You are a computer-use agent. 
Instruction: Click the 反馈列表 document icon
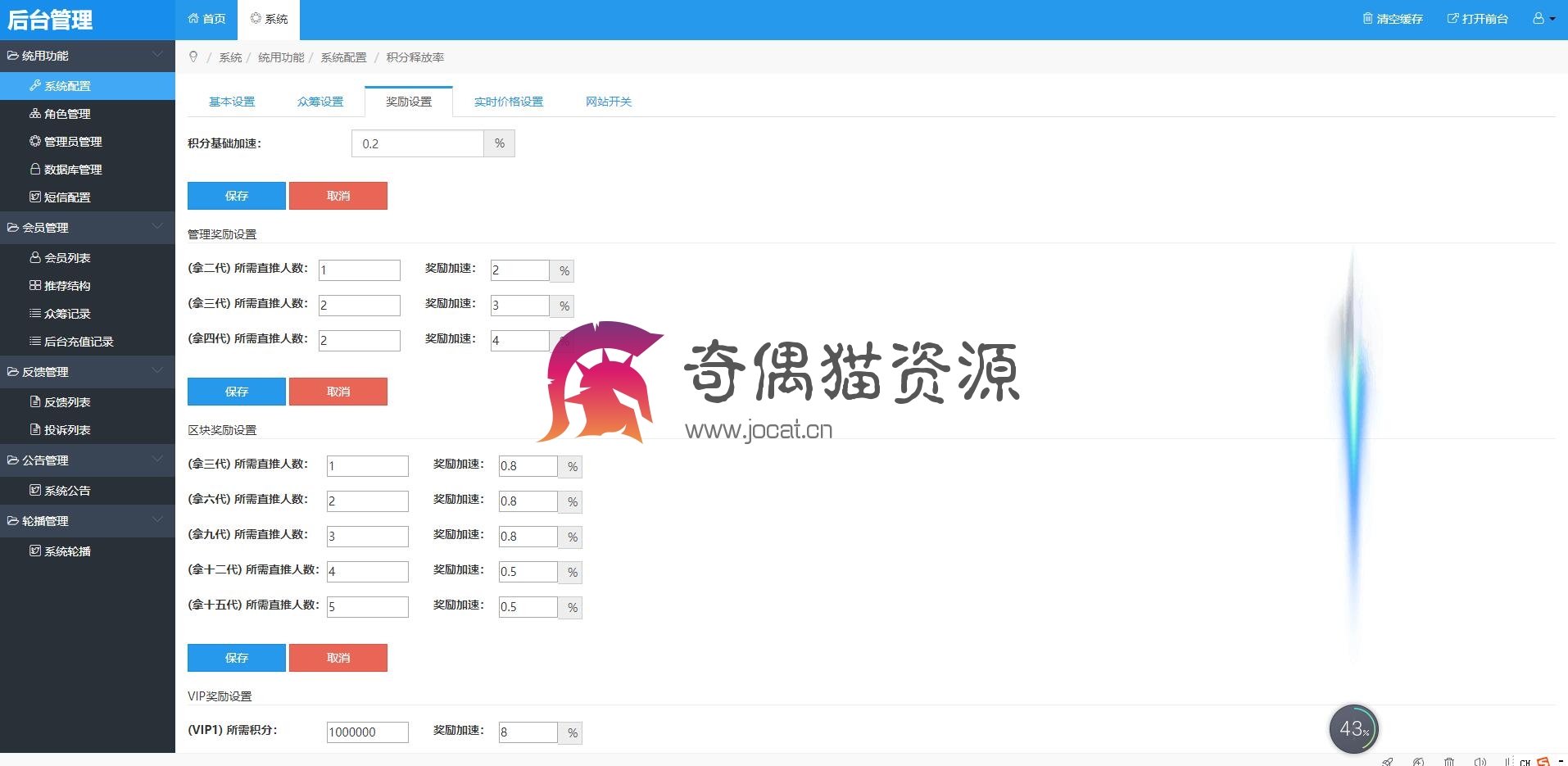click(35, 401)
